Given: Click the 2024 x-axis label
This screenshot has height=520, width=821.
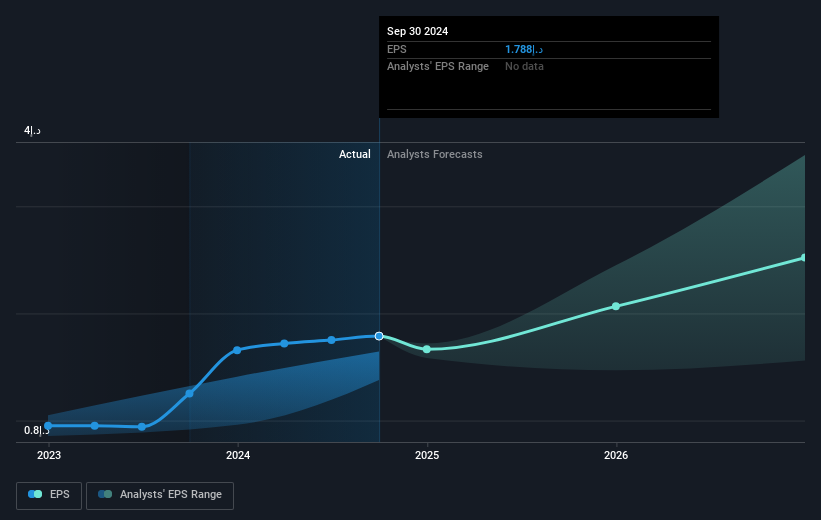Looking at the screenshot, I should pos(238,455).
